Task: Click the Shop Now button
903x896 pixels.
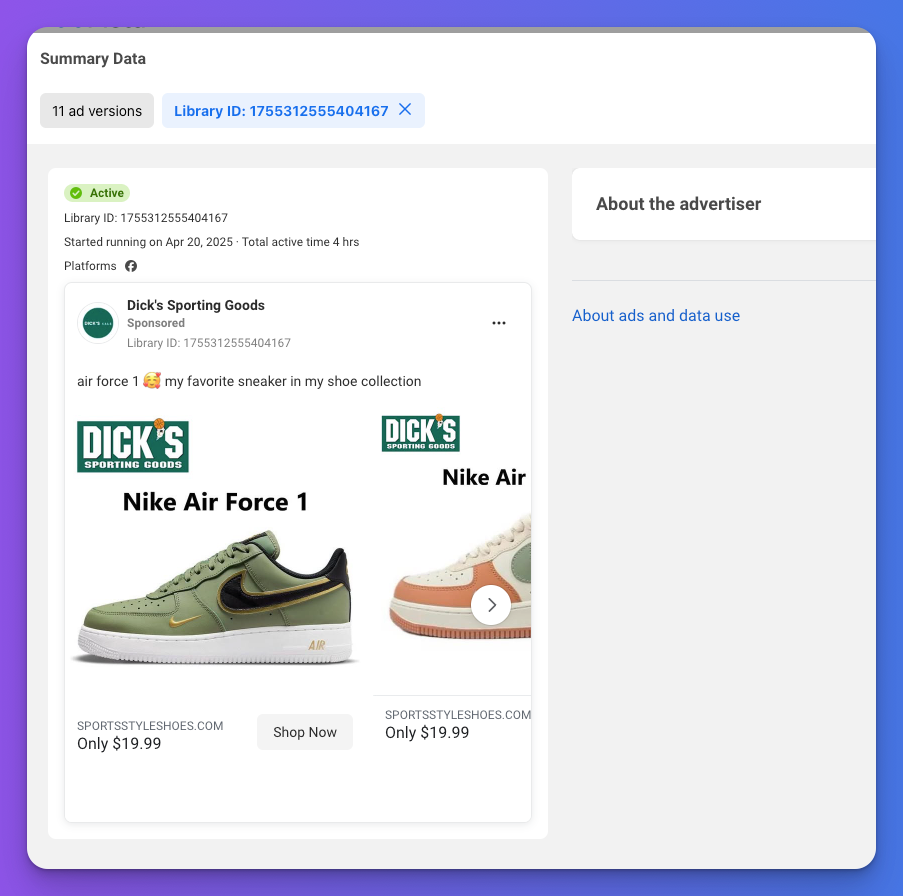Action: tap(305, 732)
